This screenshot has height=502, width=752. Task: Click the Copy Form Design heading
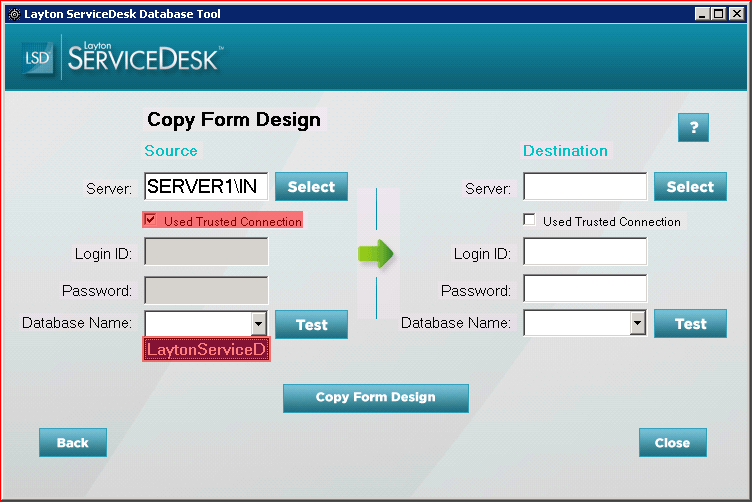(234, 120)
